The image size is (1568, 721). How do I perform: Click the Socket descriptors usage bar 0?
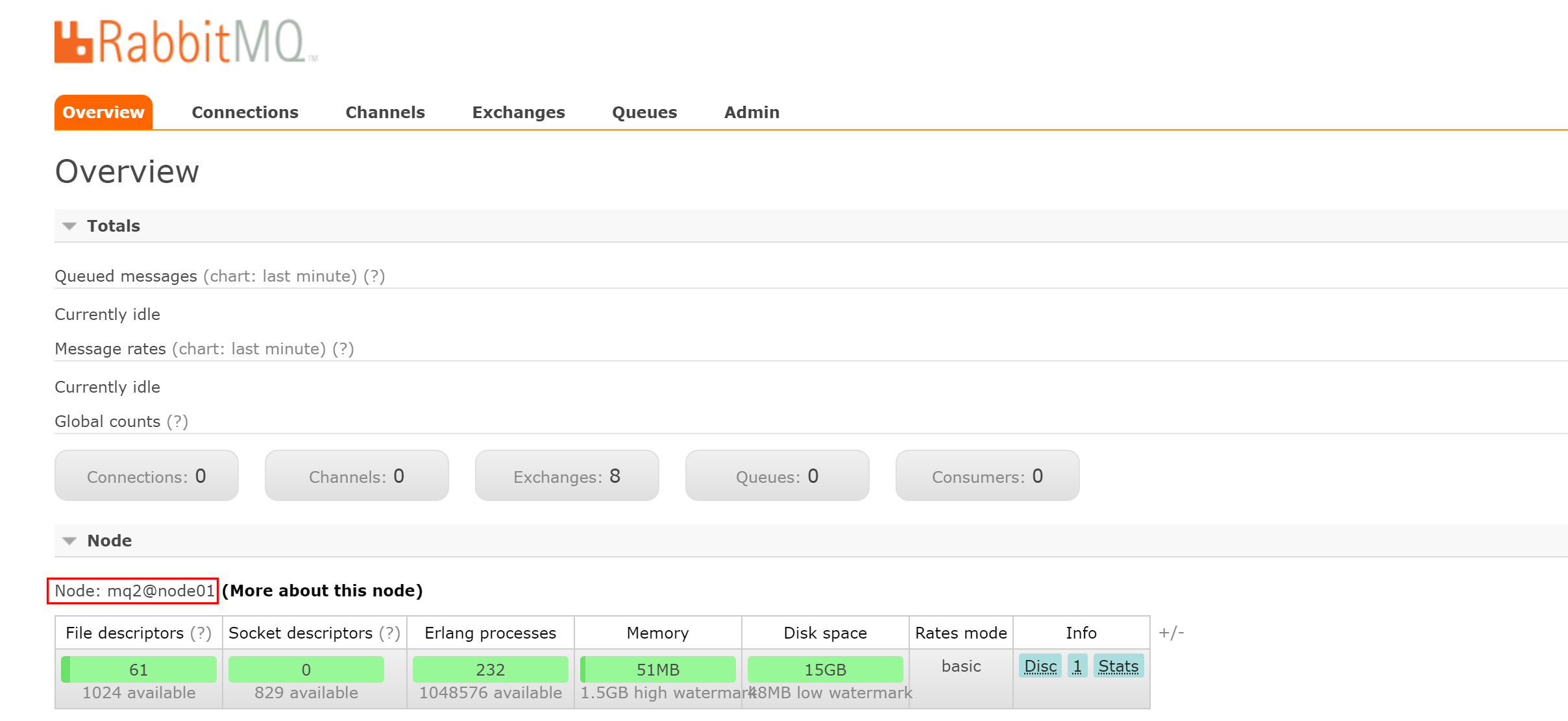tap(306, 669)
